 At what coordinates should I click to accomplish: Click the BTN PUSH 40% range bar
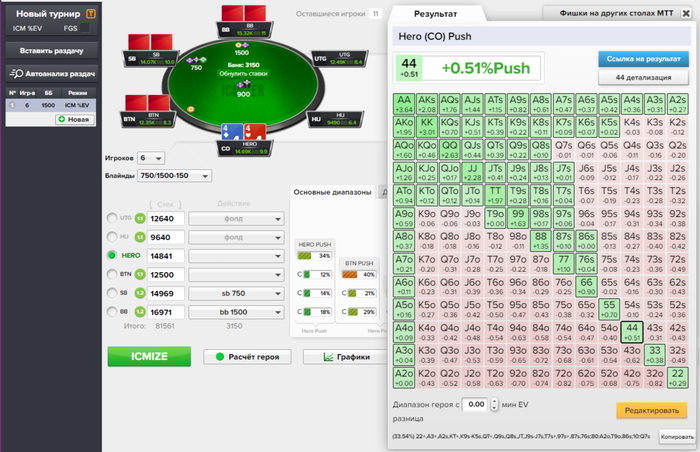coord(359,275)
